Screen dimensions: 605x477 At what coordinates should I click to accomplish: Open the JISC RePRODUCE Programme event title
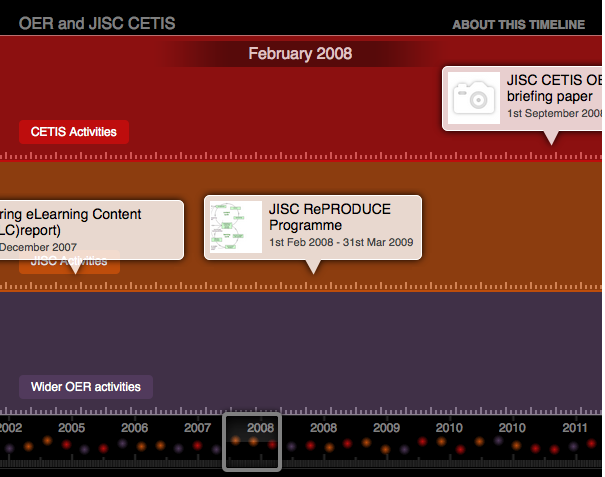click(330, 217)
